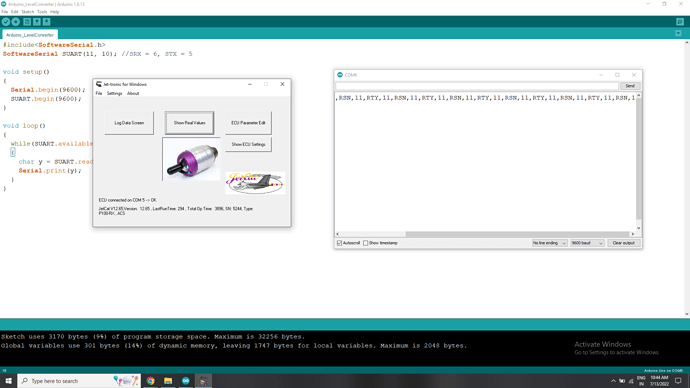Click the Serial.begin(9600) code line
The image size is (690, 388).
(48, 90)
